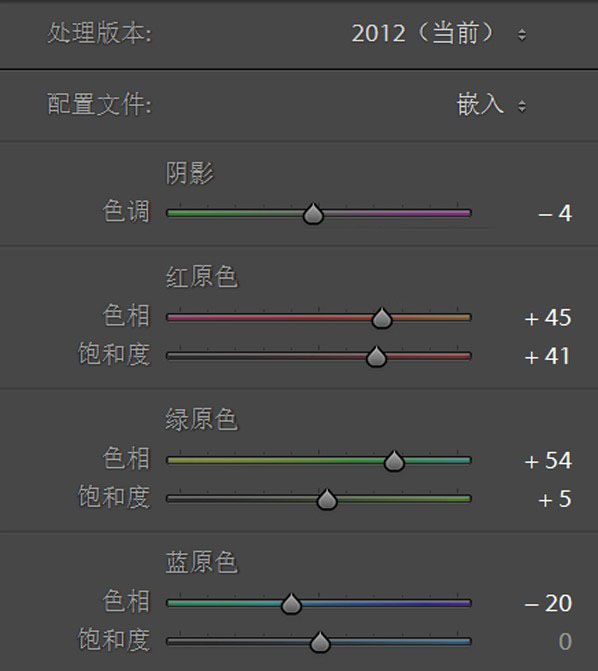Click the 红原色 饱和度 slider handle
The image size is (598, 671).
click(x=376, y=356)
